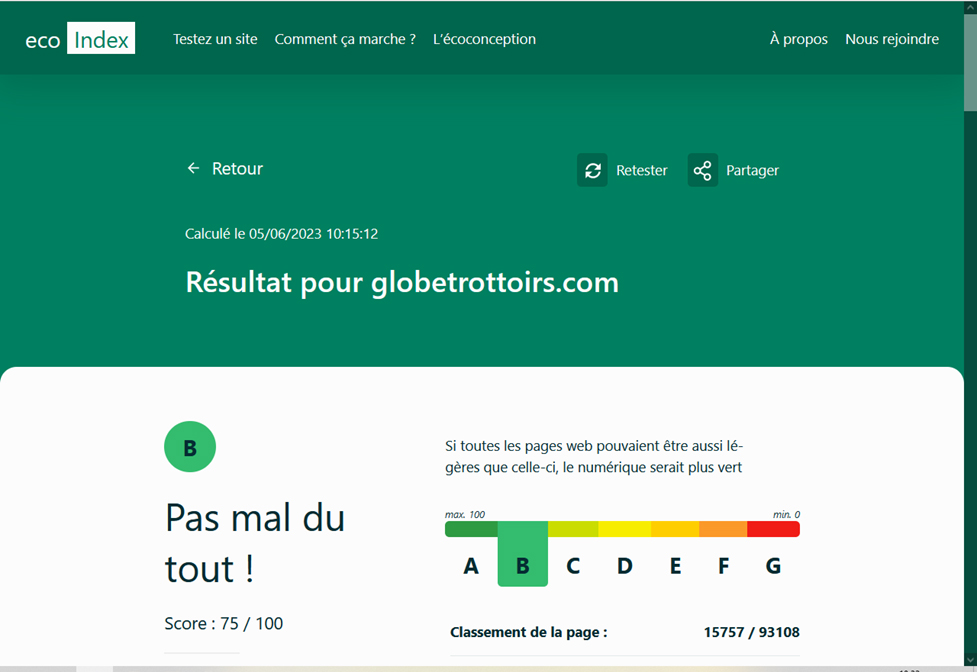The height and width of the screenshot is (672, 977).
Task: Click the ranking value 15757 / 93108
Action: pos(751,632)
